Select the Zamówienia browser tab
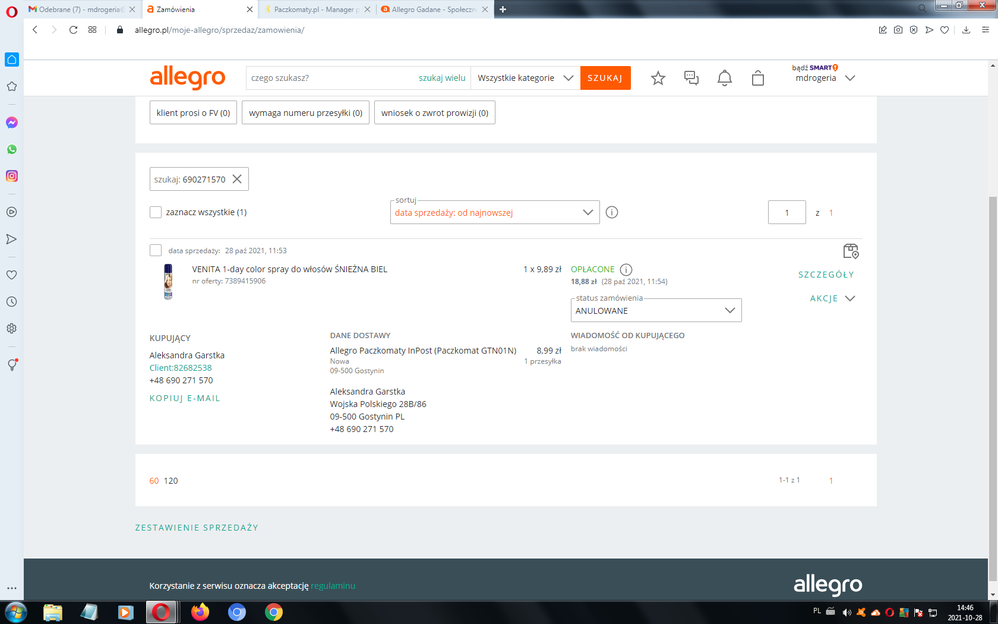The image size is (998, 624). pyautogui.click(x=200, y=10)
